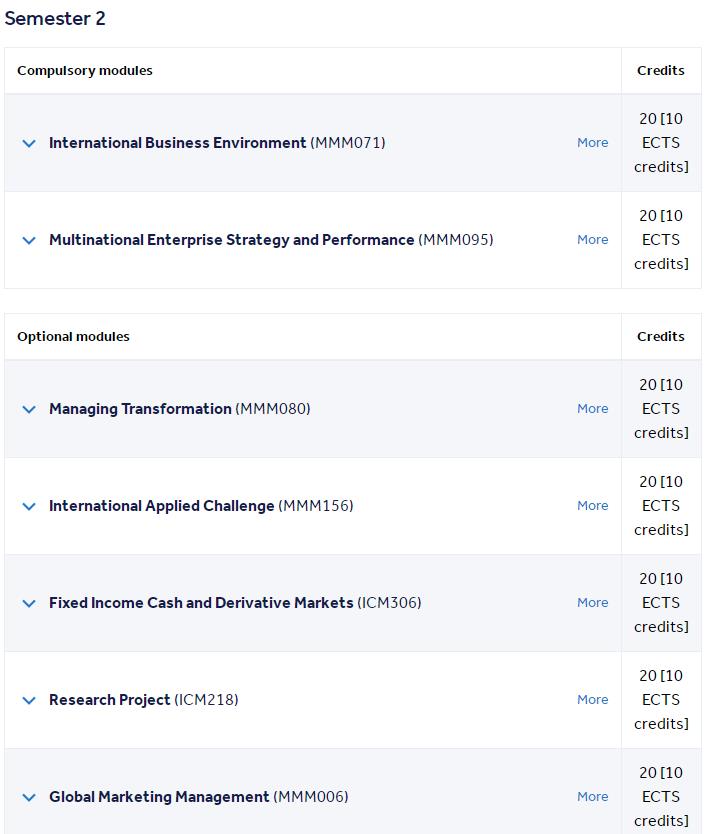Select Research Project module title
This screenshot has width=705, height=834.
[x=110, y=699]
